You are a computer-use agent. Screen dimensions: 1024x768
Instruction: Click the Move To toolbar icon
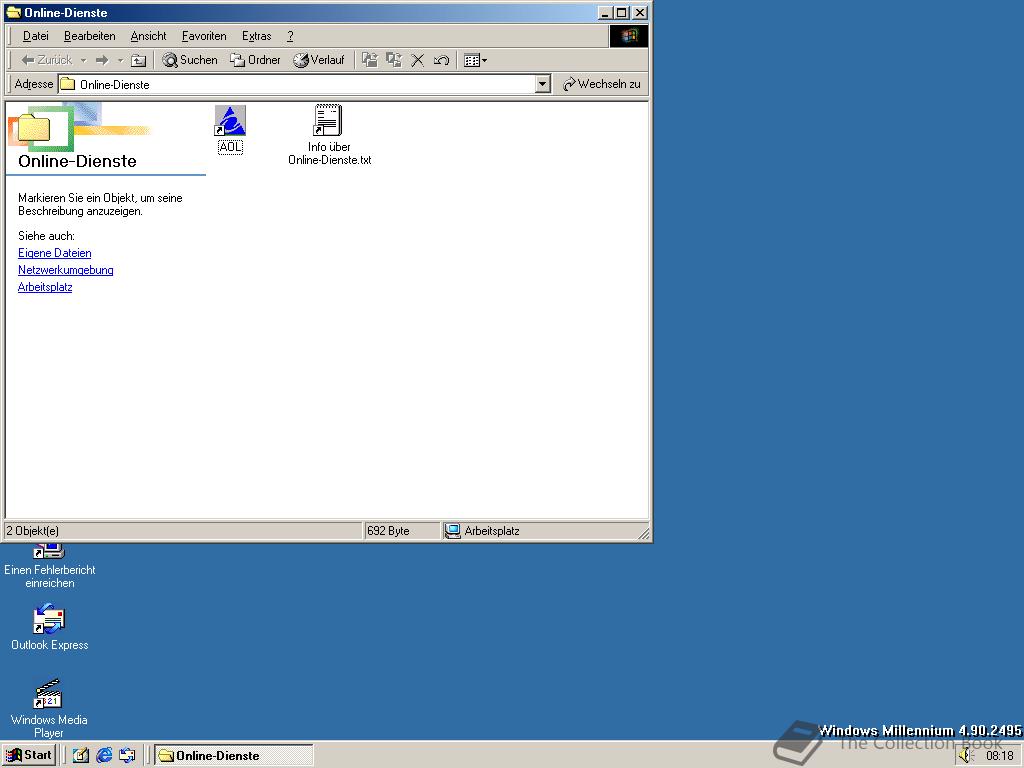tap(370, 60)
